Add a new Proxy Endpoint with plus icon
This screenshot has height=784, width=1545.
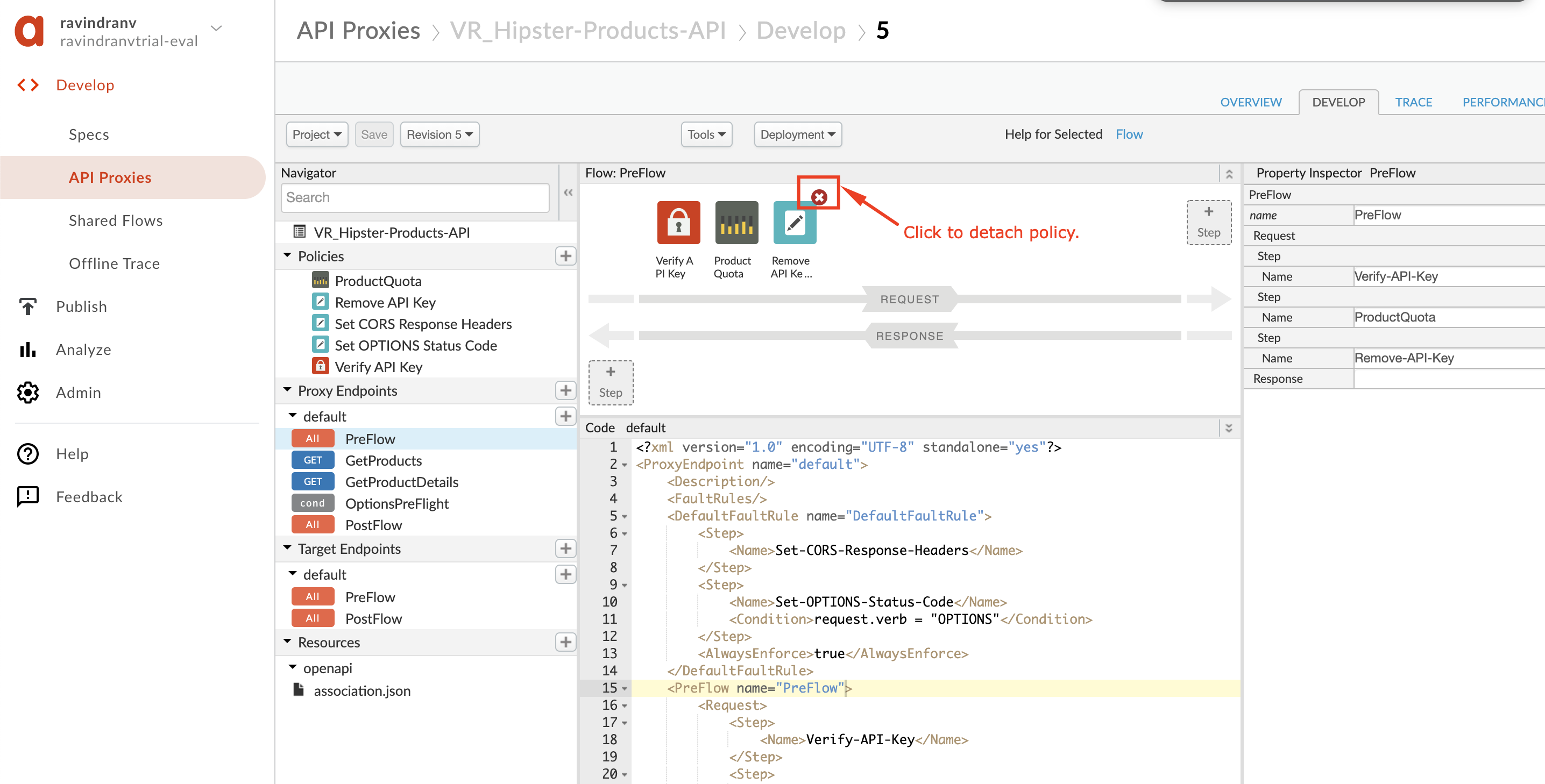(x=565, y=390)
